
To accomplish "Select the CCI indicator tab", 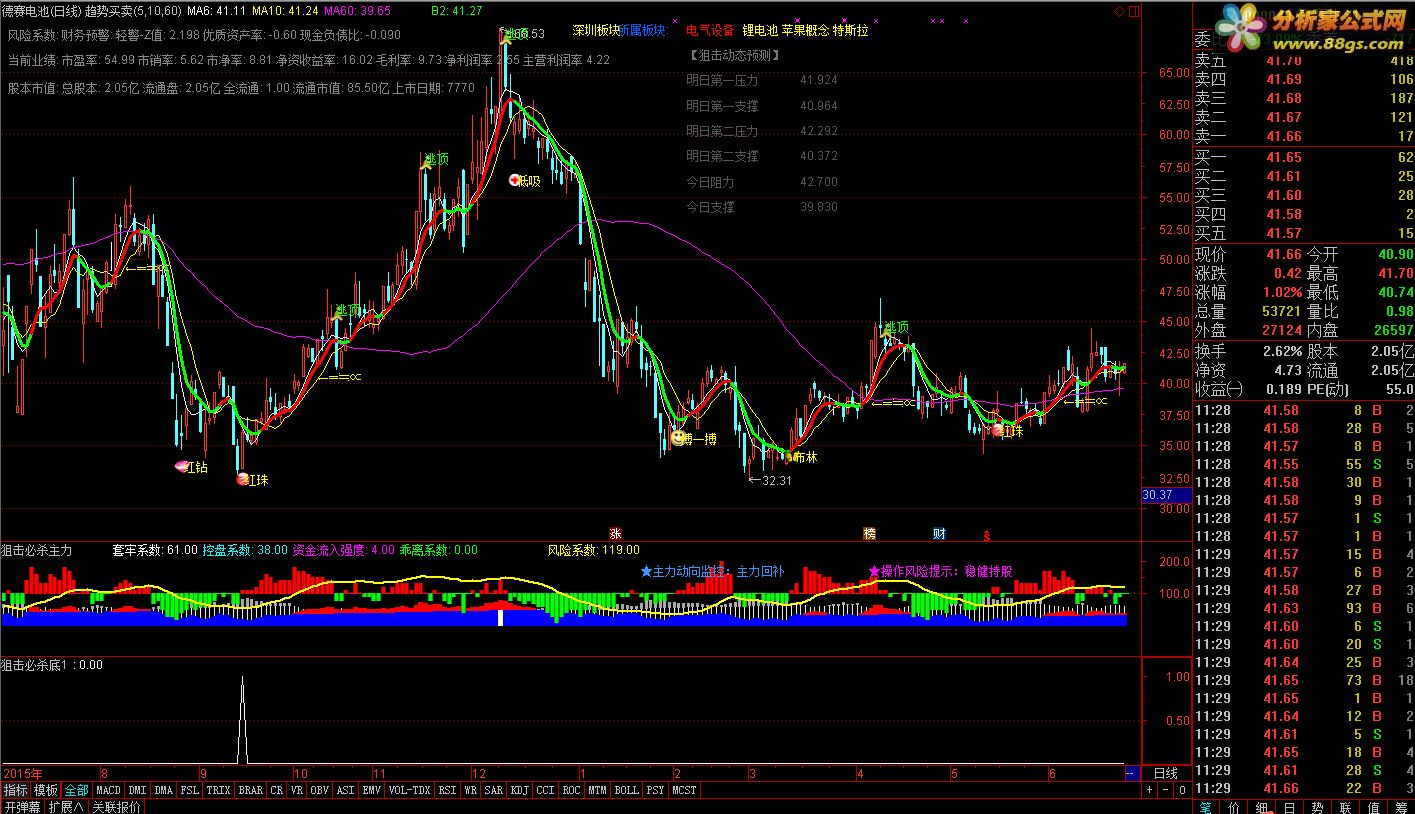I will [546, 790].
